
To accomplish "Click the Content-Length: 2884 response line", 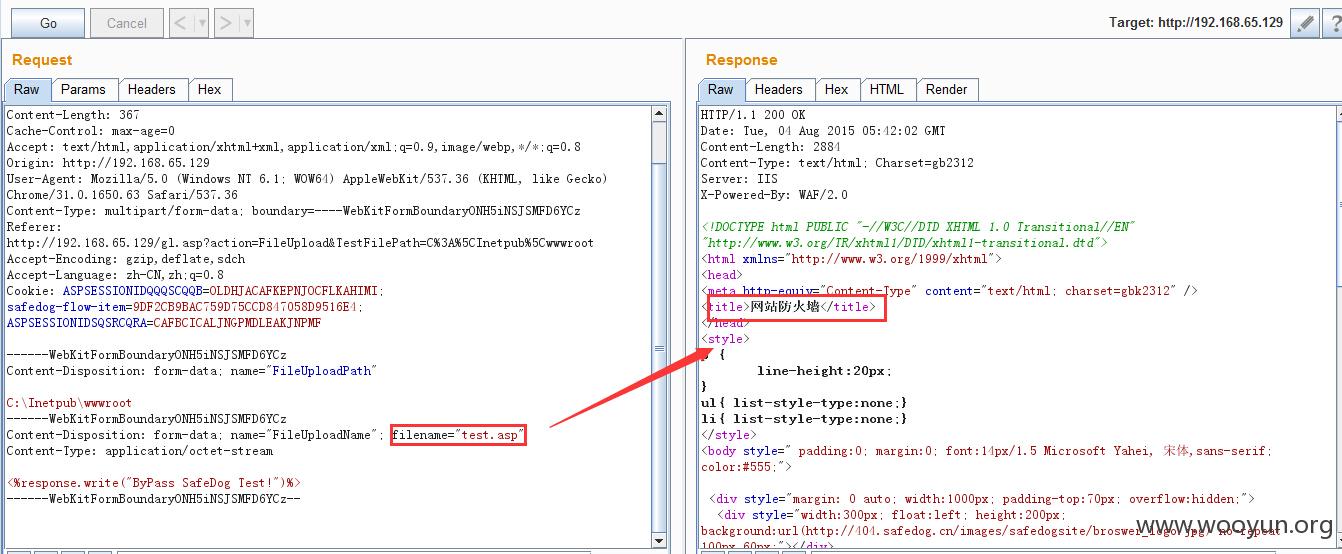I will click(771, 147).
